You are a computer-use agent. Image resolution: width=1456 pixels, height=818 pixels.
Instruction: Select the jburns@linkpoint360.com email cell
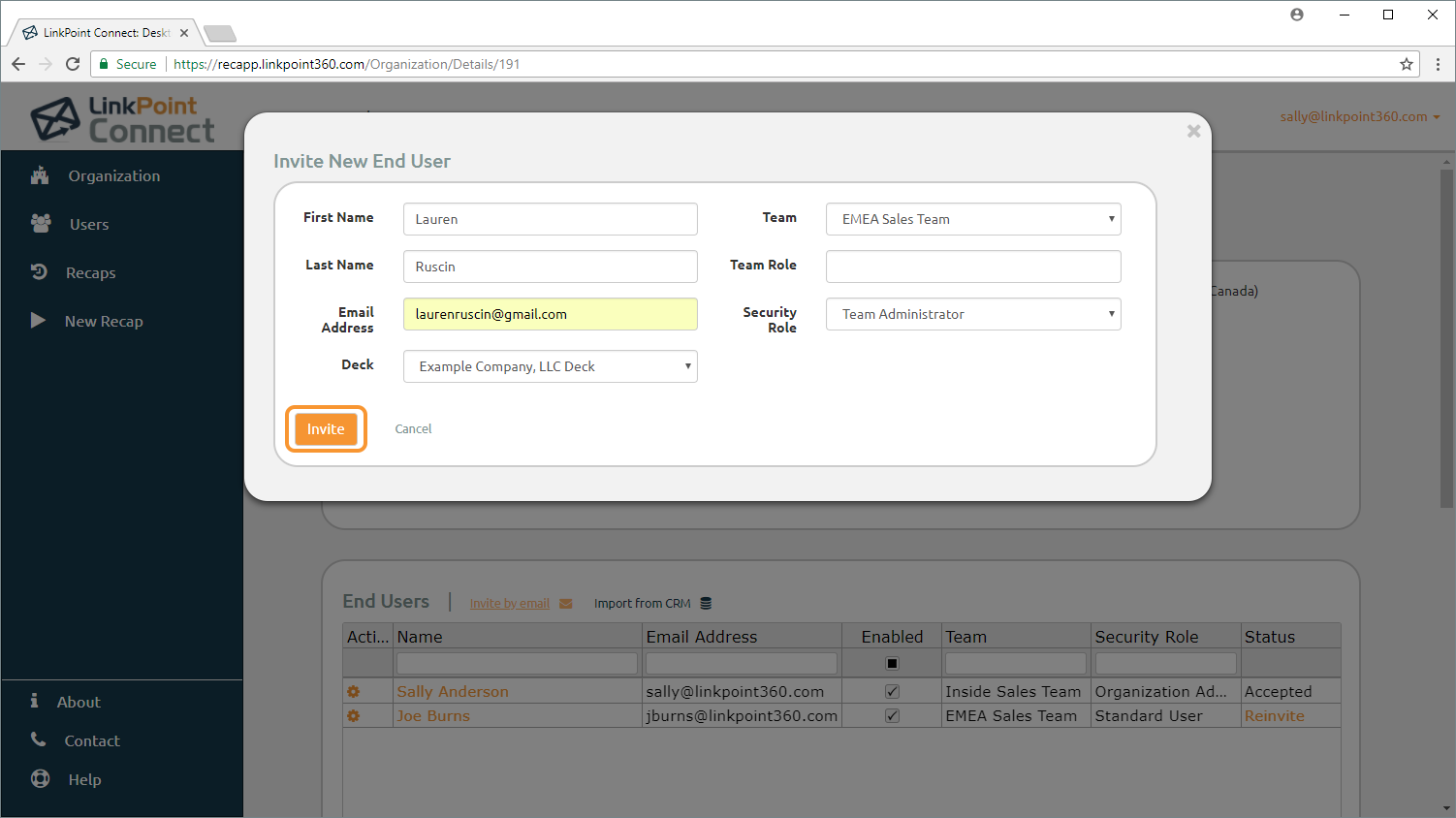(742, 716)
